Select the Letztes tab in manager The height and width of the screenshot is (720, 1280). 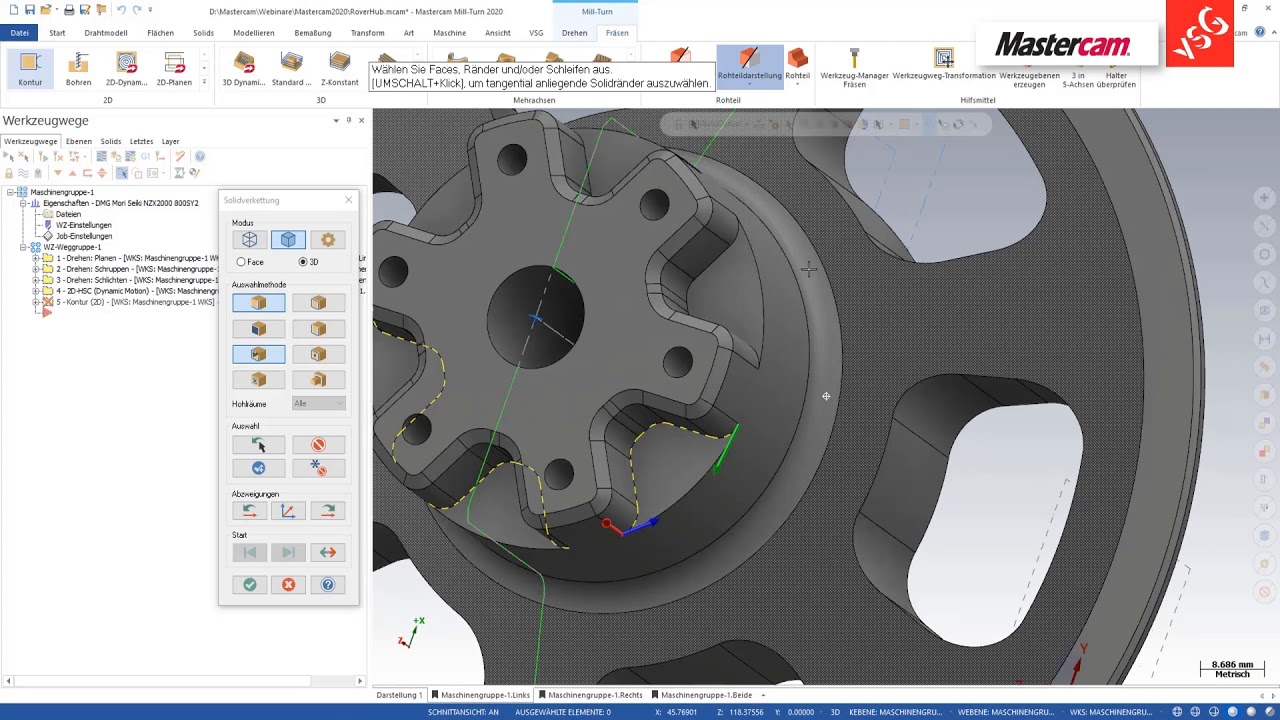click(141, 141)
